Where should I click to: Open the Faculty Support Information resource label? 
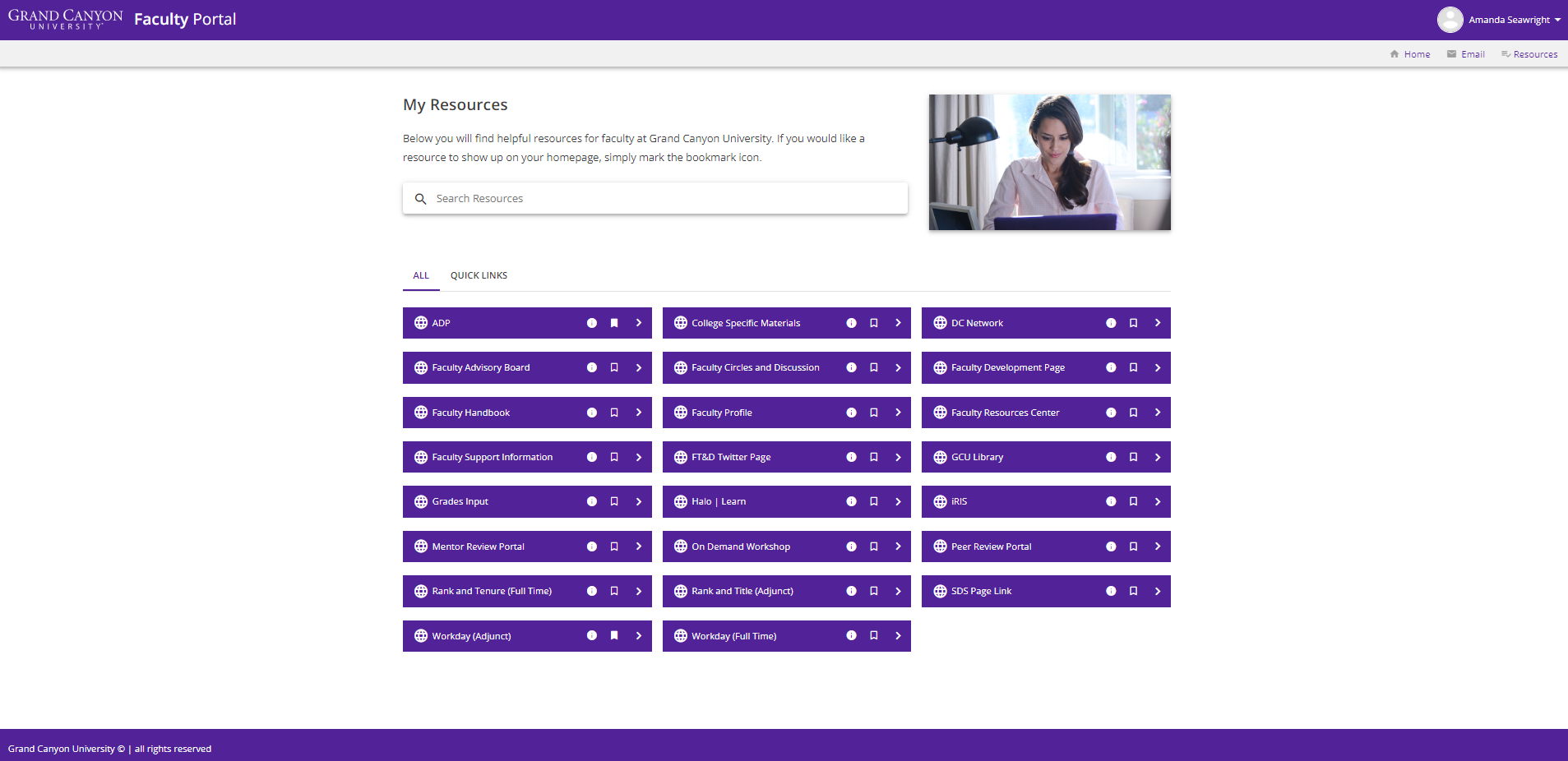point(492,457)
